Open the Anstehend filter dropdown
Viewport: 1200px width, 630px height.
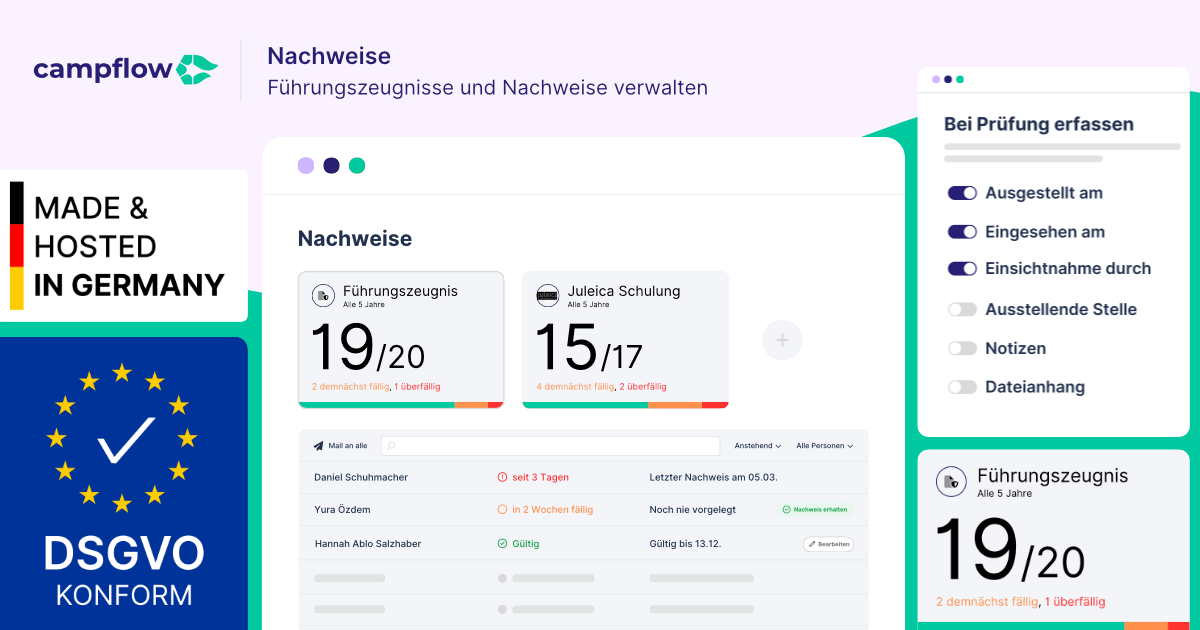(758, 446)
